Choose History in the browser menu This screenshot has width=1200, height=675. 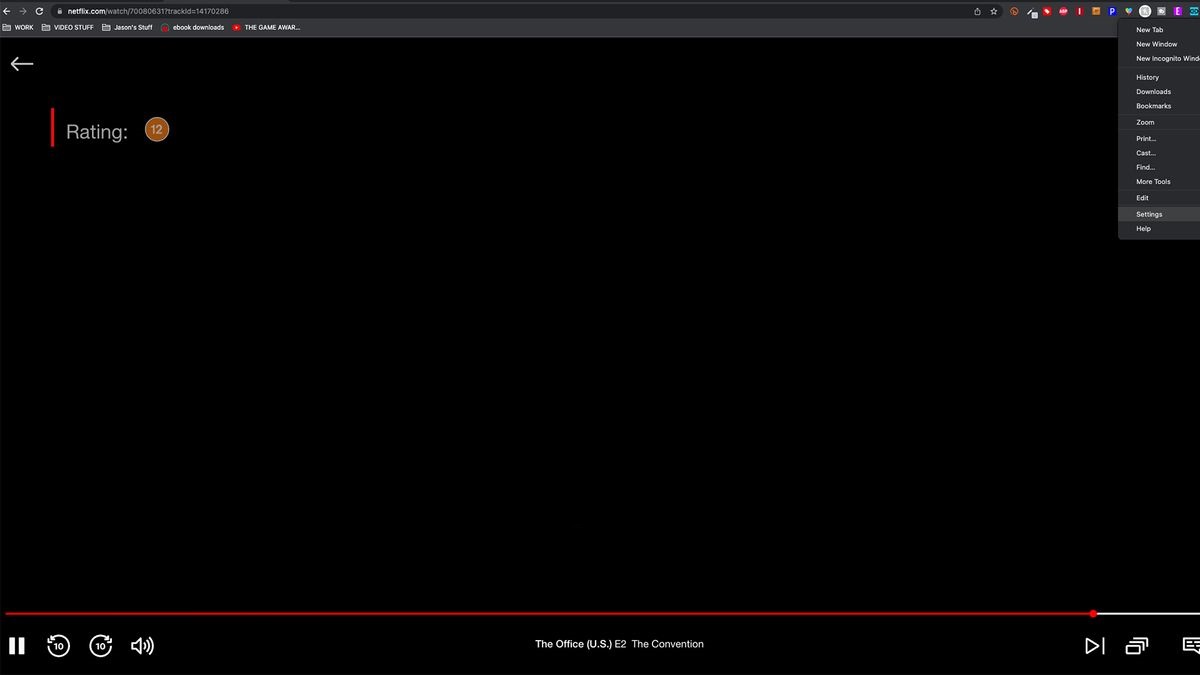[1147, 77]
